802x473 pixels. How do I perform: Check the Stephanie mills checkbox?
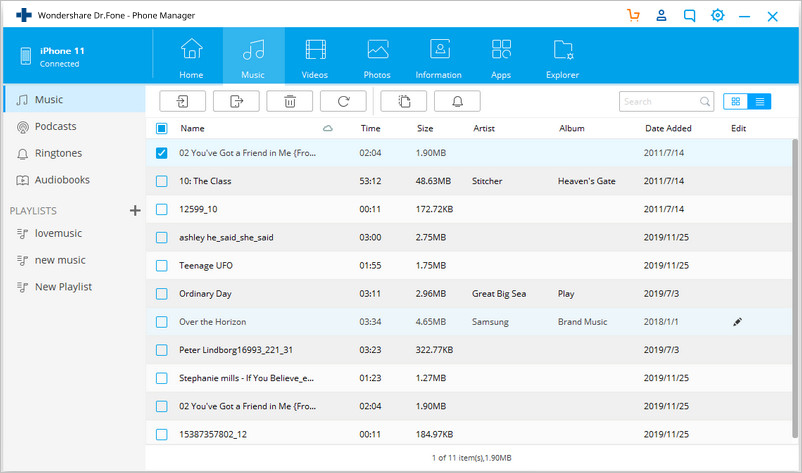pos(162,378)
